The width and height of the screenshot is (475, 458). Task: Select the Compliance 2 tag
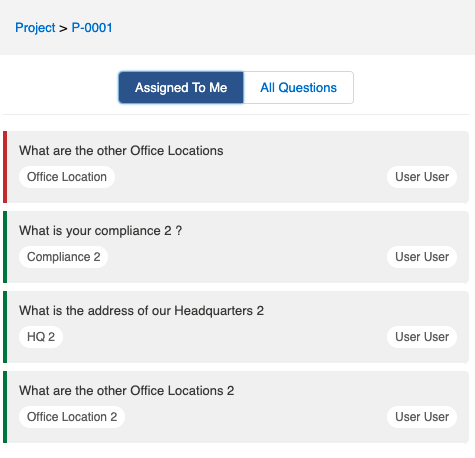click(63, 257)
